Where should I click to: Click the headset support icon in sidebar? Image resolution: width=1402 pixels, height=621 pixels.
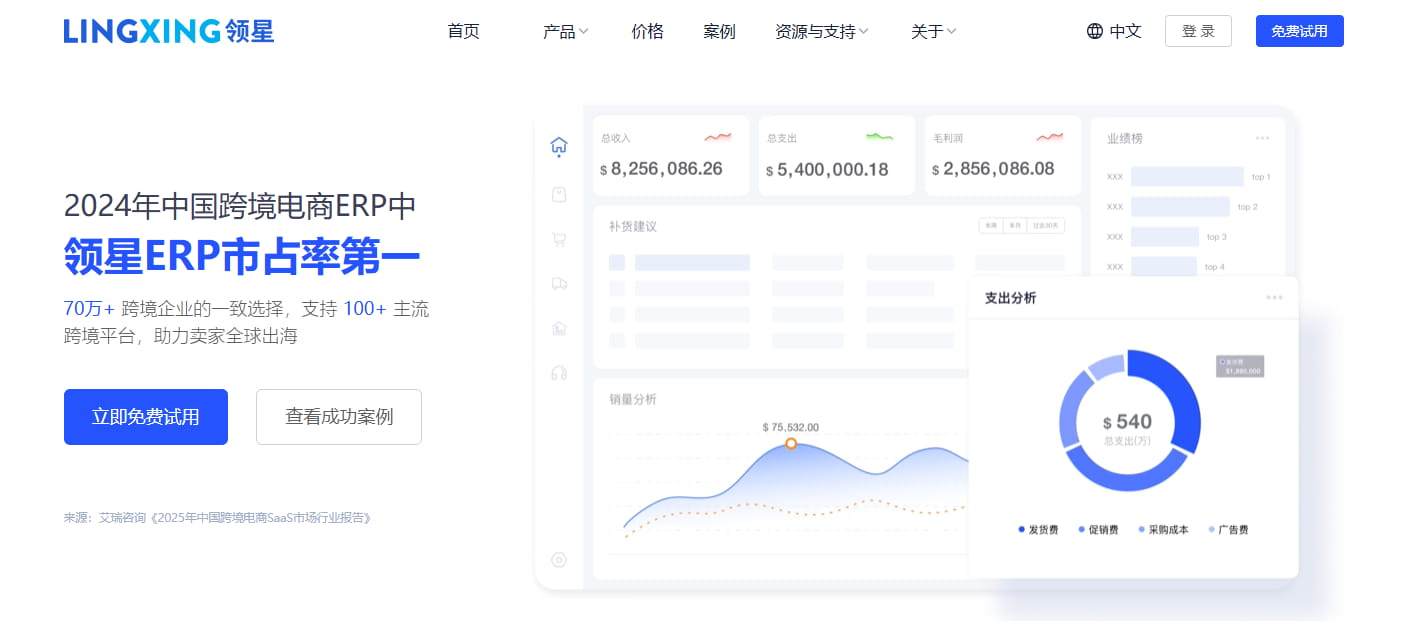tap(559, 371)
